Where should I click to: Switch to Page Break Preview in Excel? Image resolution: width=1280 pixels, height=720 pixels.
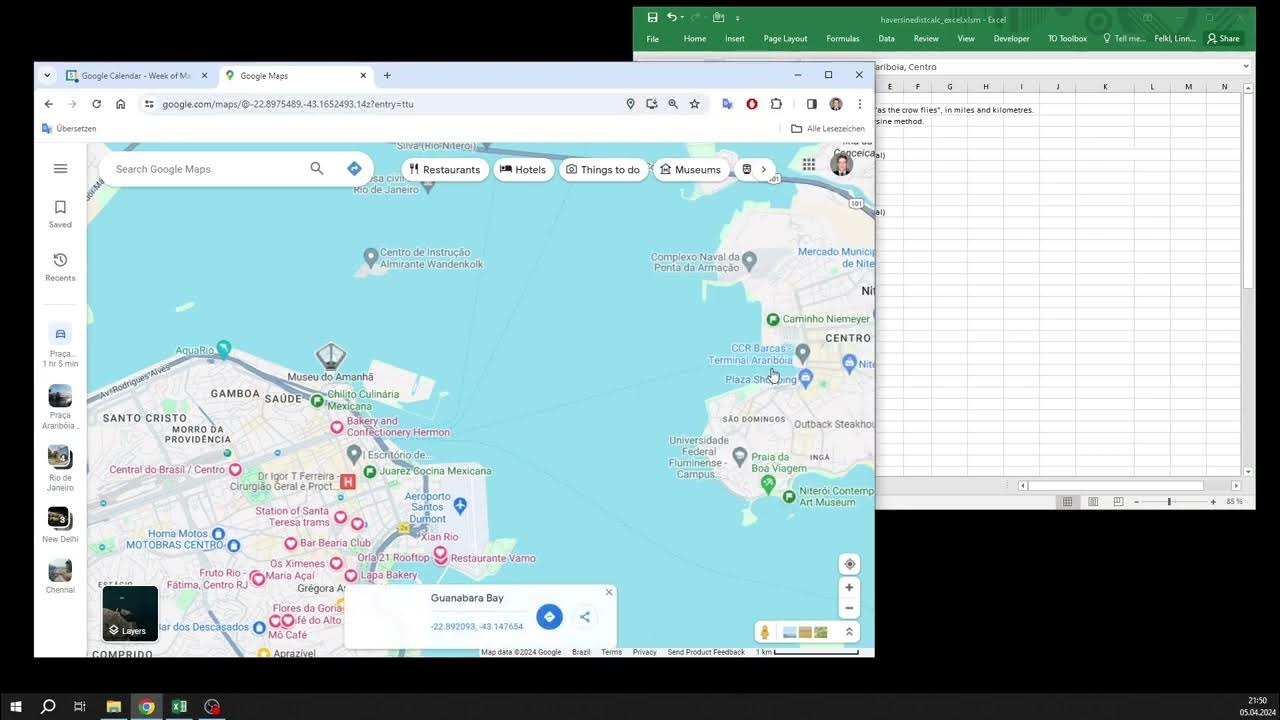click(1118, 502)
